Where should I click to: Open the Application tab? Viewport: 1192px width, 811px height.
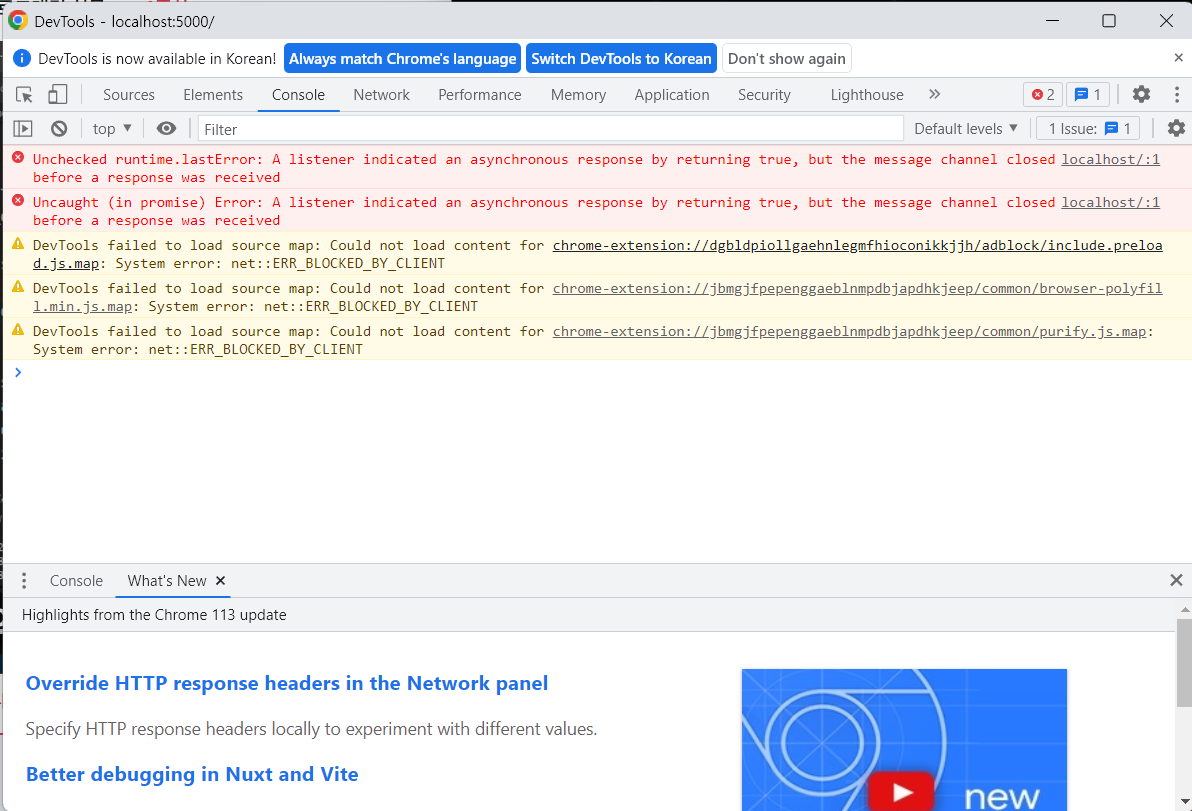(672, 95)
